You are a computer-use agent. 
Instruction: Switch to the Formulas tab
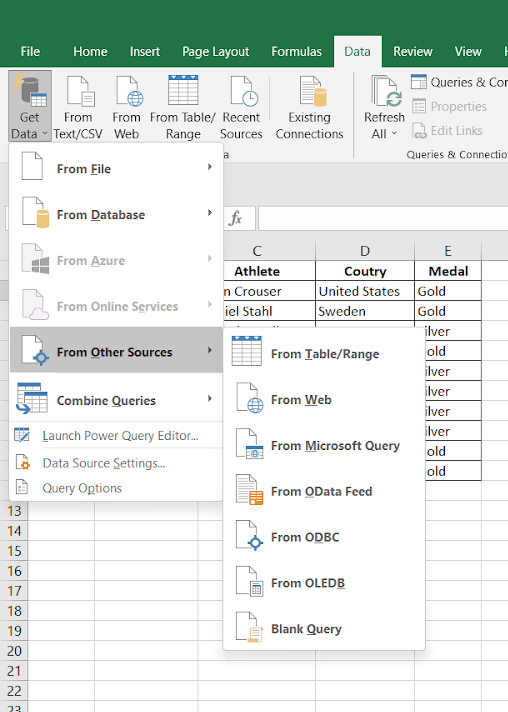tap(296, 51)
